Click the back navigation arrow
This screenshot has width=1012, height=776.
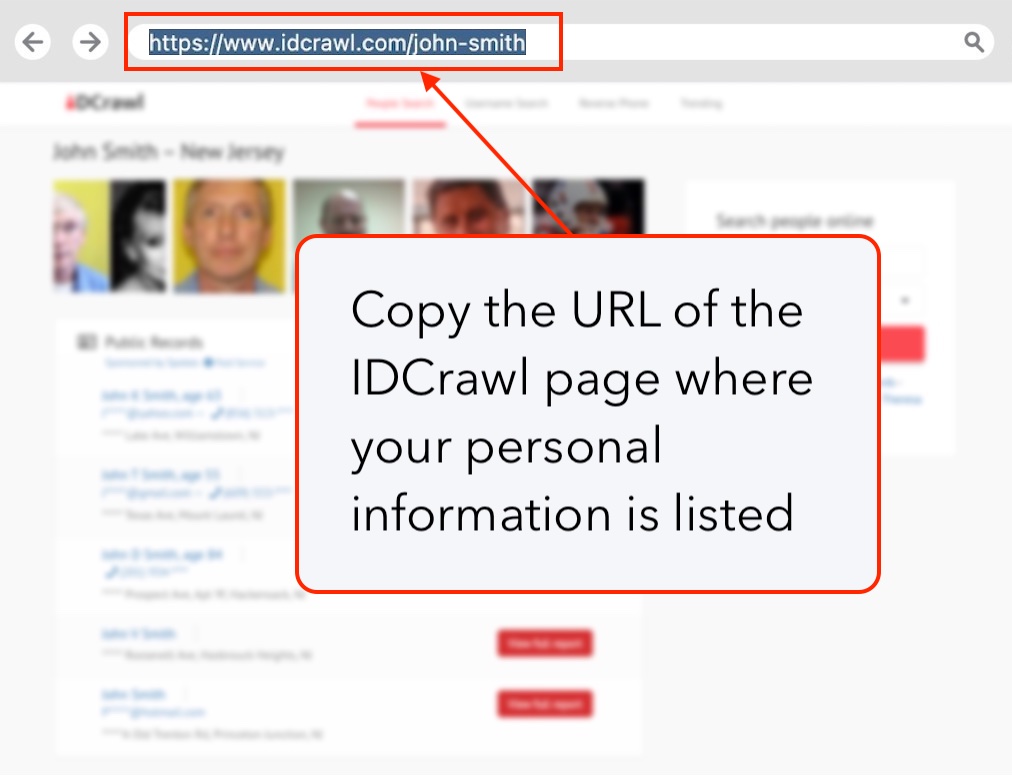click(33, 42)
